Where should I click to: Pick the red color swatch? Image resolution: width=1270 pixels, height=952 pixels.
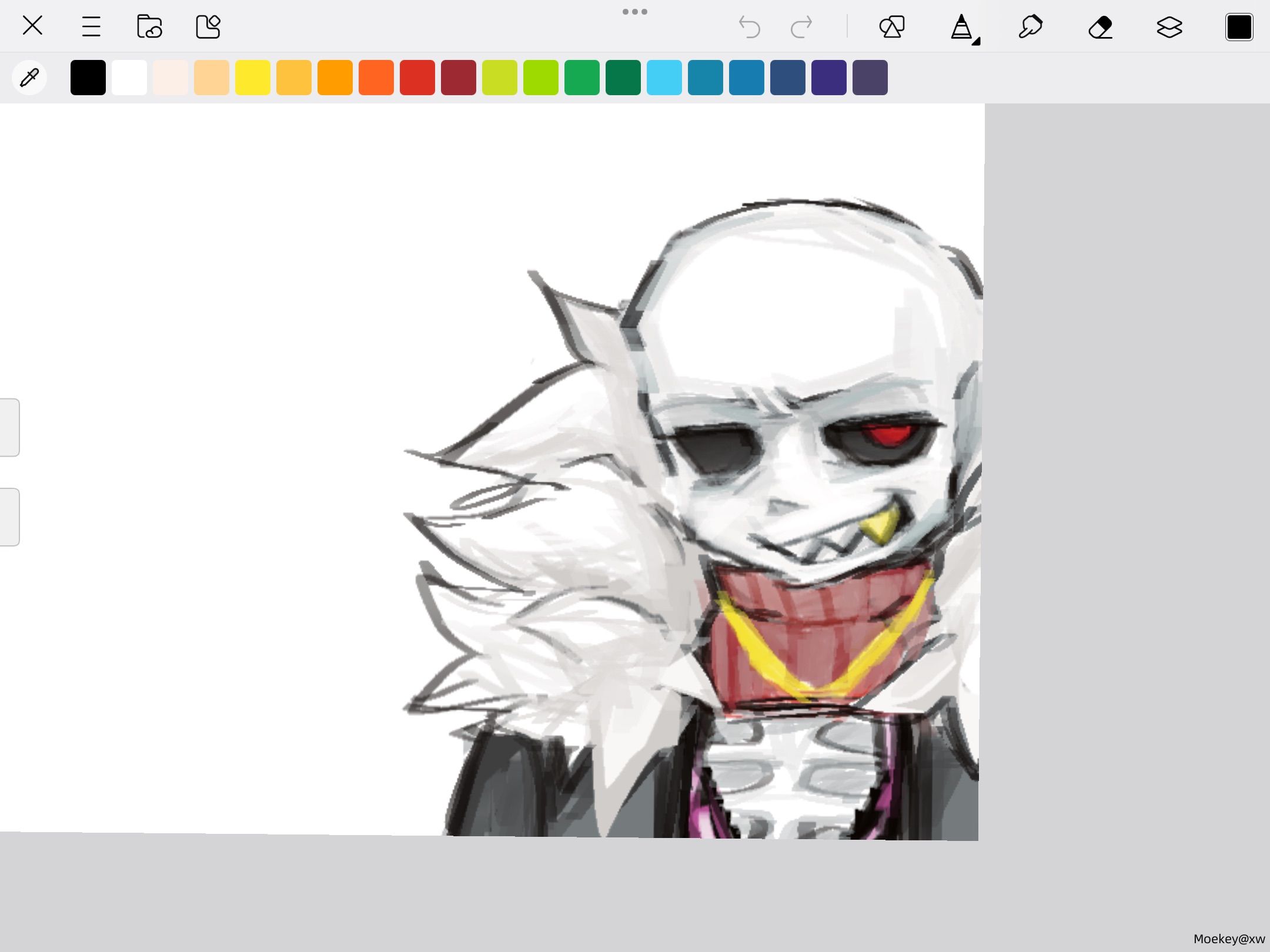tap(417, 78)
